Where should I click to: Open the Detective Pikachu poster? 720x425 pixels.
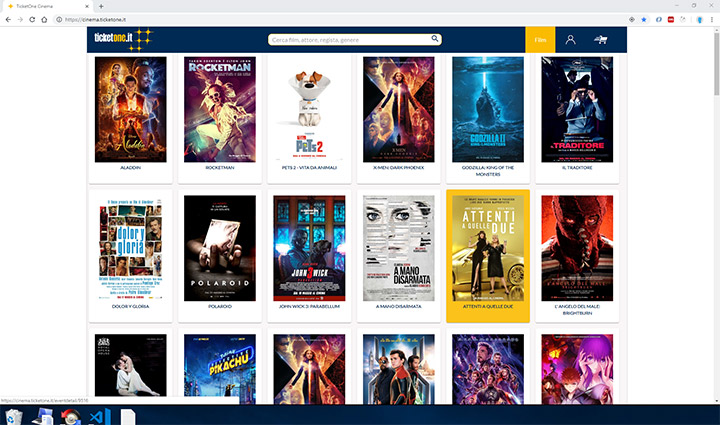pos(220,369)
